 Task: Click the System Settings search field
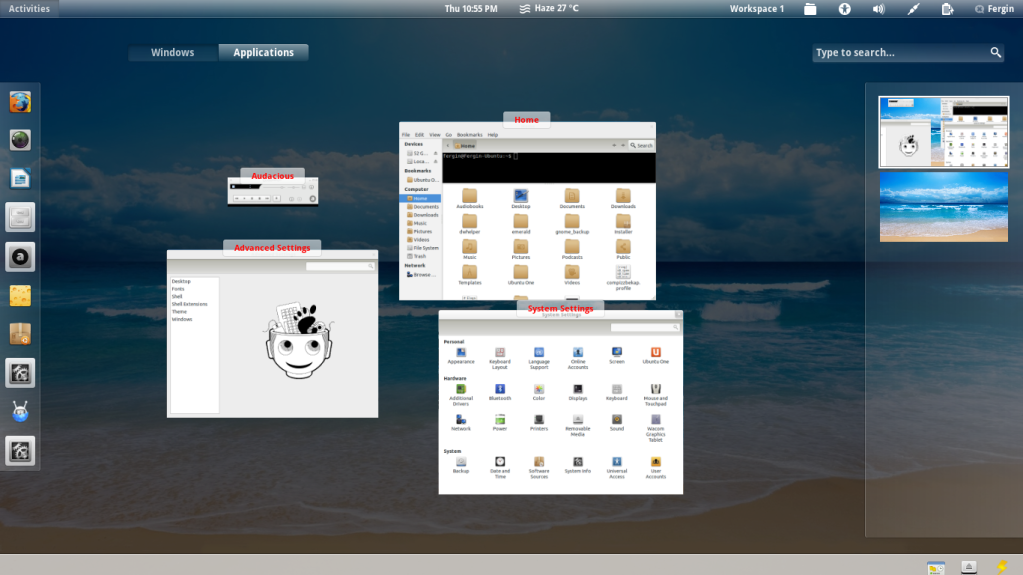click(x=645, y=327)
